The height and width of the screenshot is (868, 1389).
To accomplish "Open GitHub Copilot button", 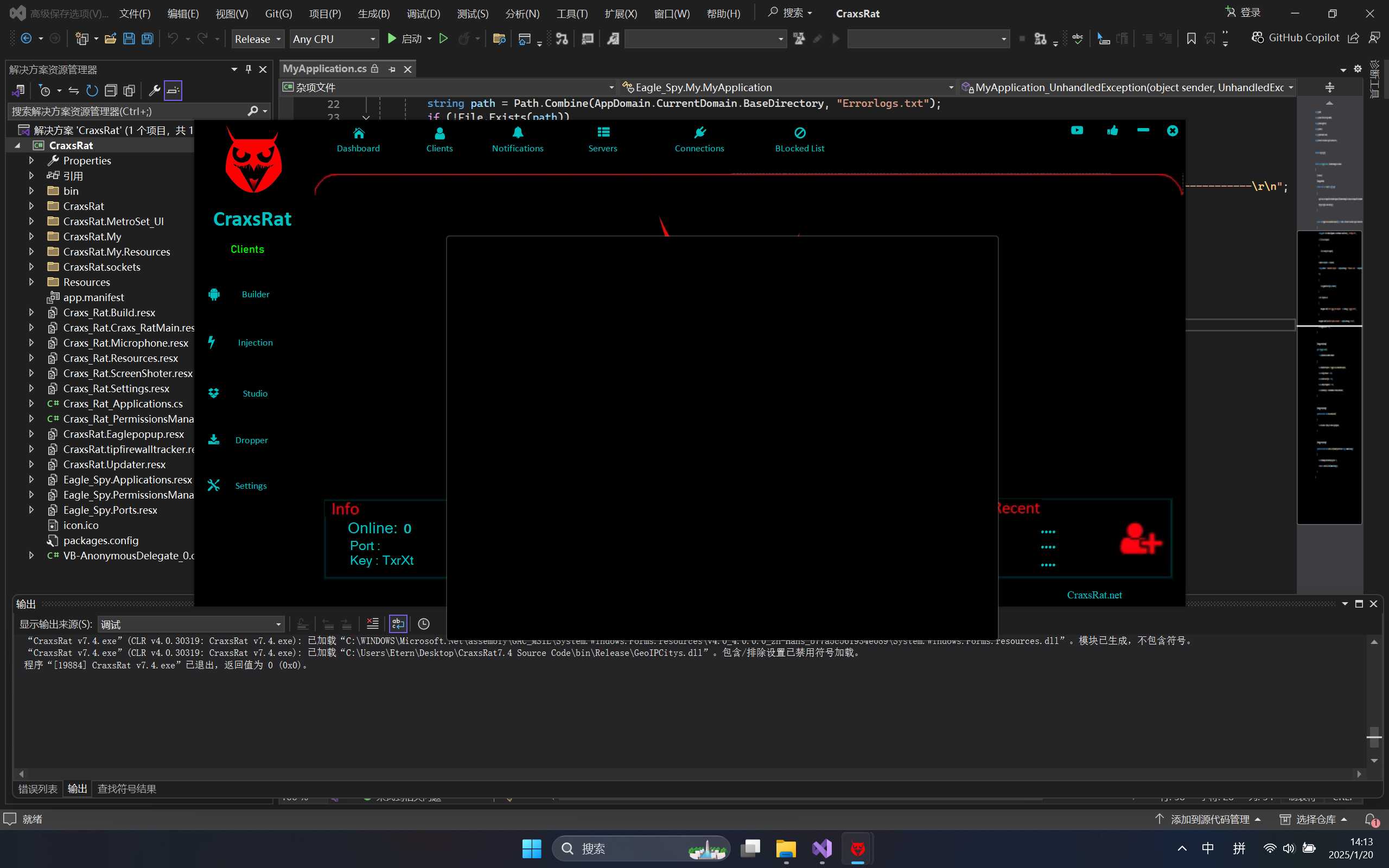I will [1295, 38].
